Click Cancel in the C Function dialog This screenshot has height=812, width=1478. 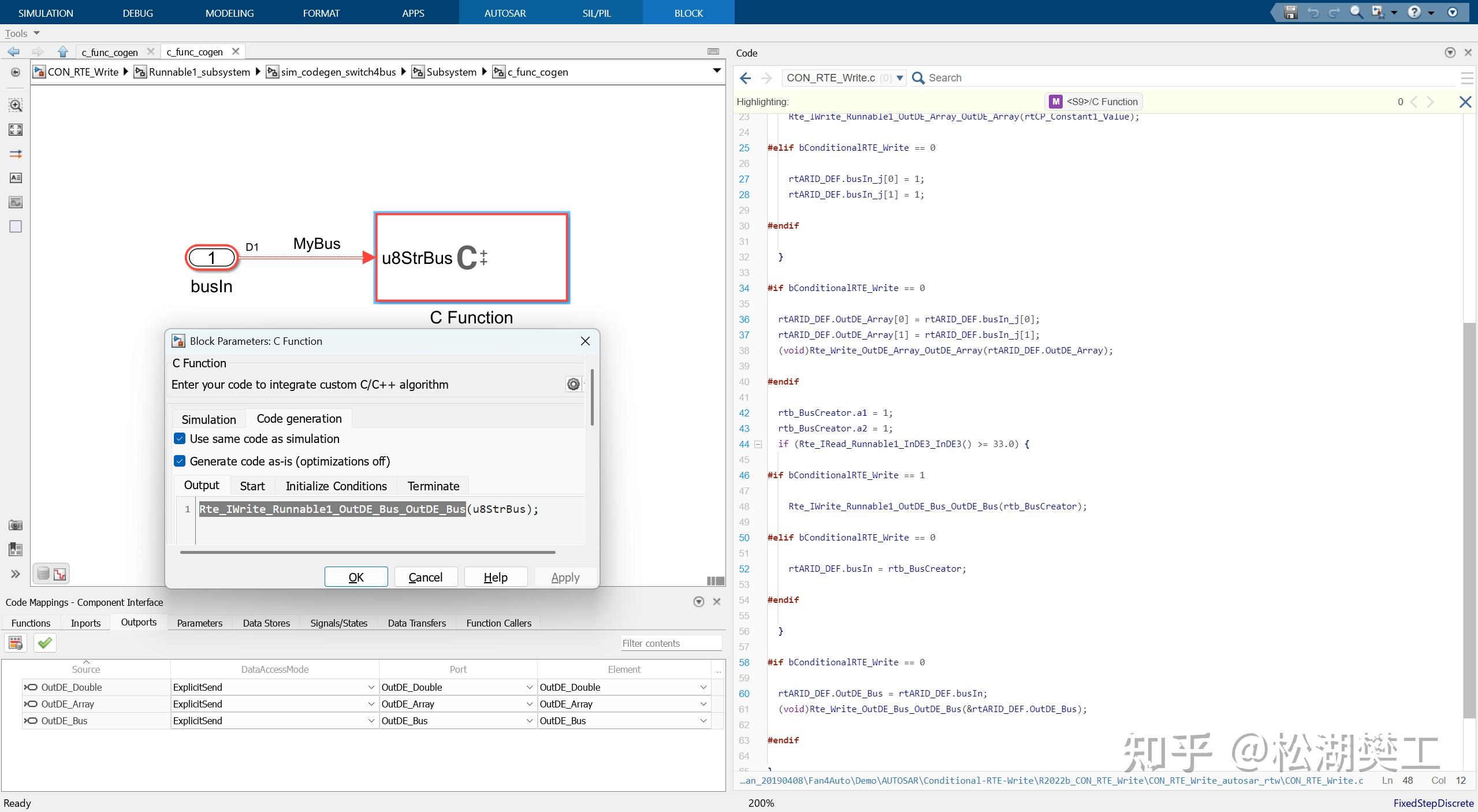[x=425, y=577]
